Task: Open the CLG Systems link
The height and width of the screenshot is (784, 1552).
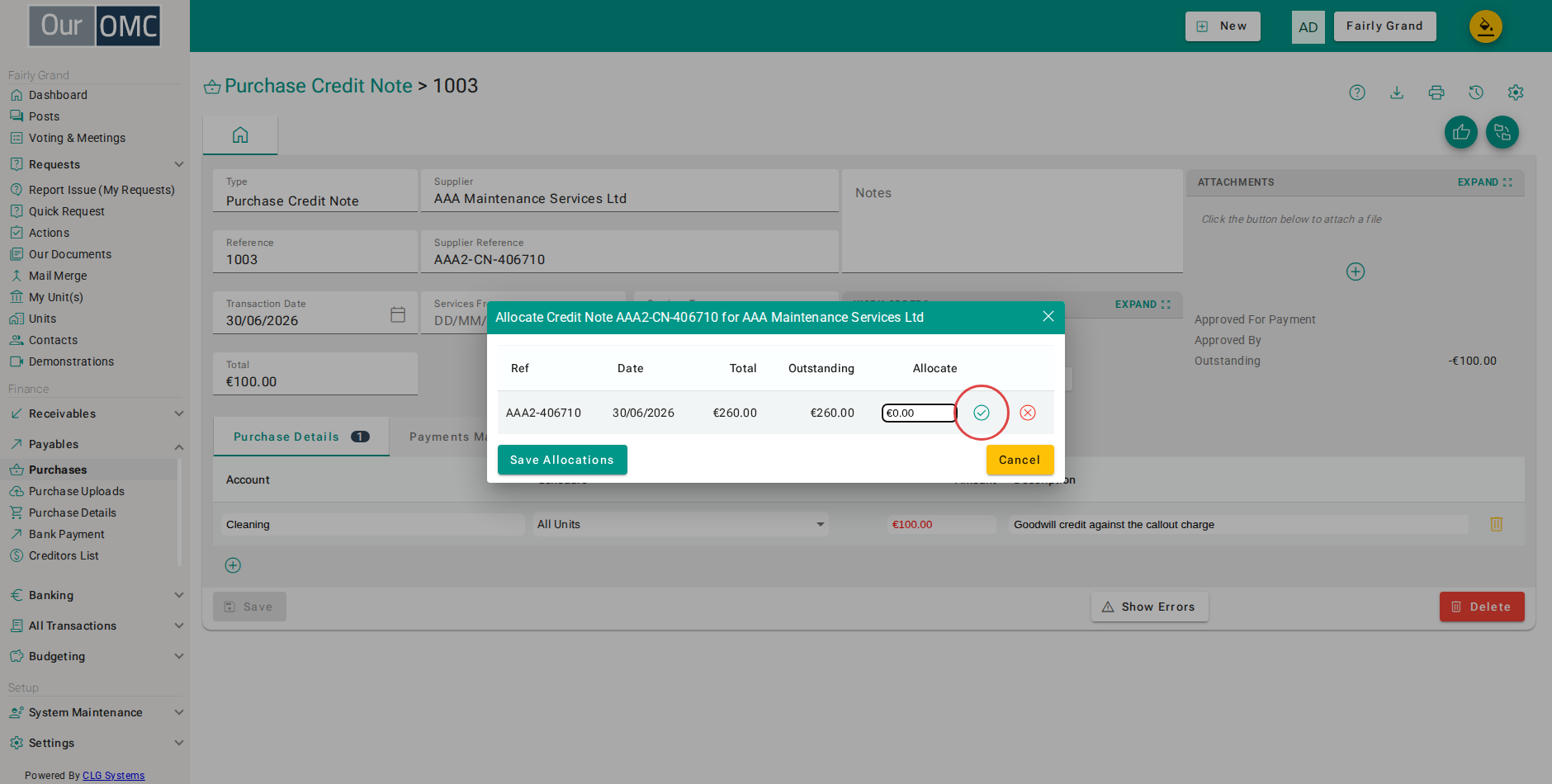Action: point(113,776)
